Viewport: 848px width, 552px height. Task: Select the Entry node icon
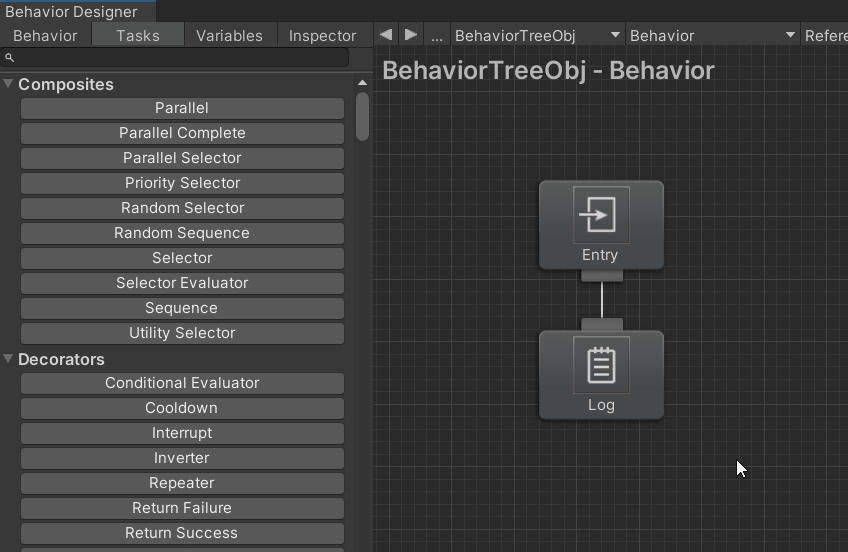tap(601, 215)
